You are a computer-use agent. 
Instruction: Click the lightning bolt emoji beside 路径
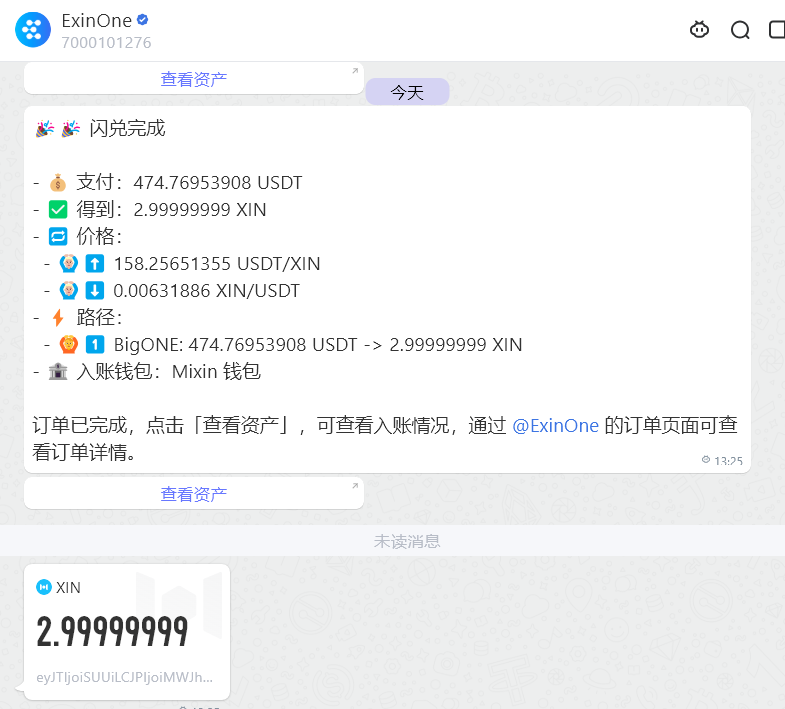[58, 317]
